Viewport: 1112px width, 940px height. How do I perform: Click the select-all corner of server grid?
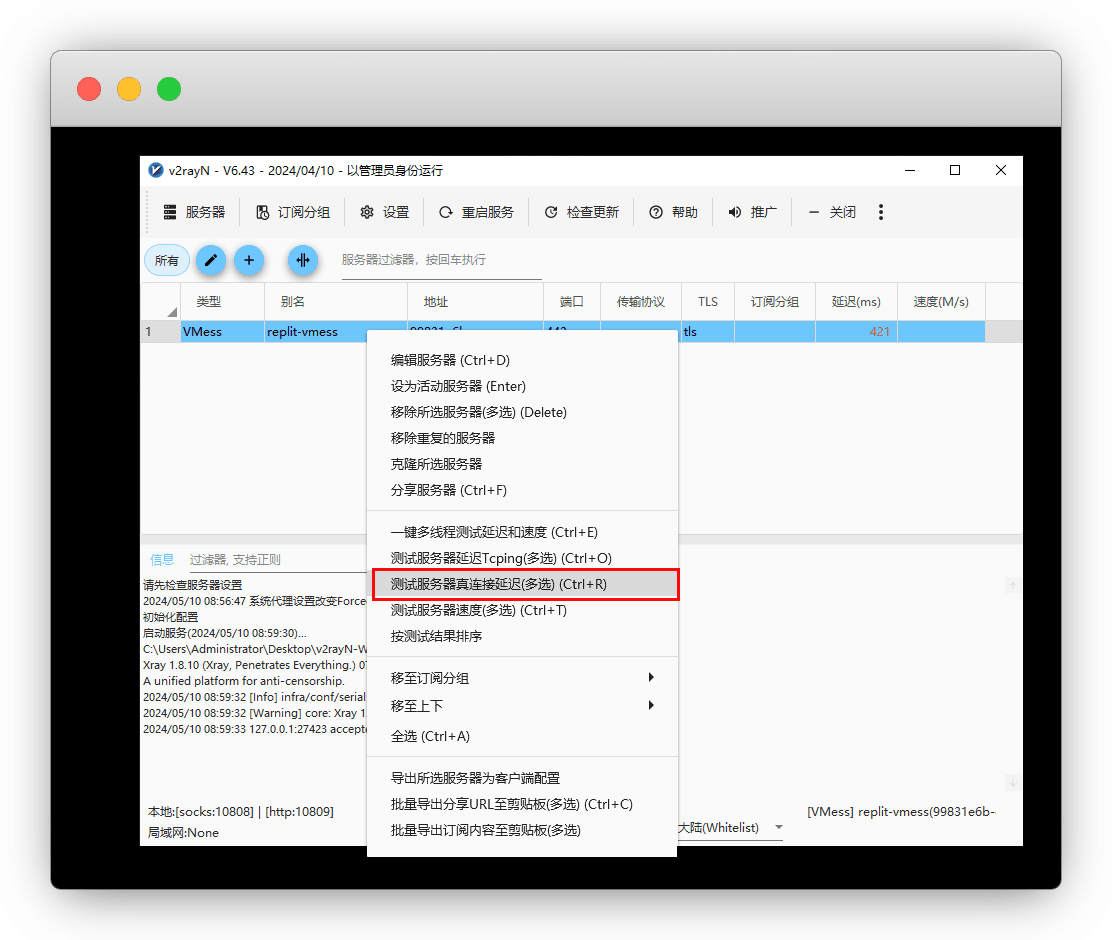click(x=161, y=302)
